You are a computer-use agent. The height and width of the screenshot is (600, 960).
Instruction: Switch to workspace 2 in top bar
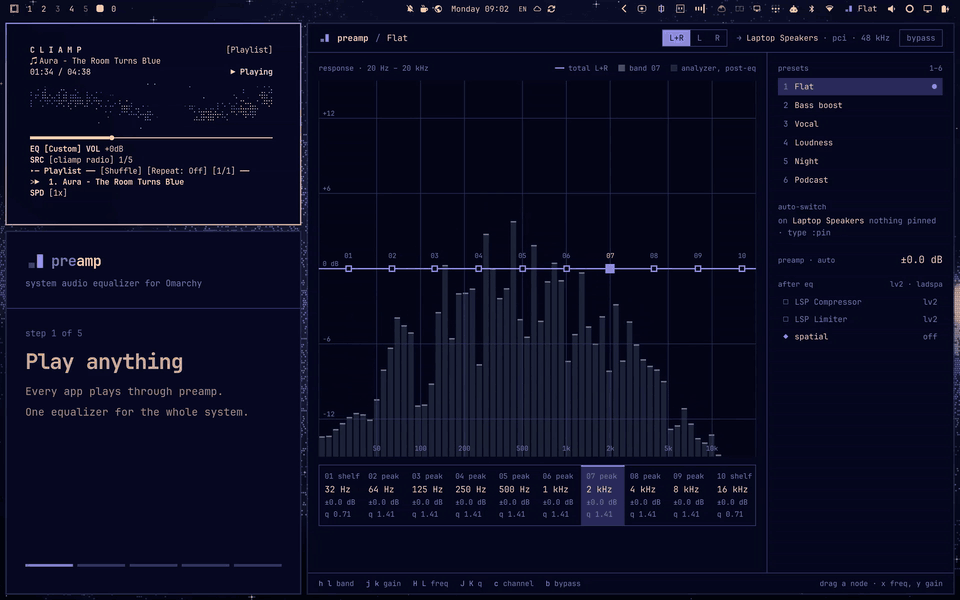point(43,9)
